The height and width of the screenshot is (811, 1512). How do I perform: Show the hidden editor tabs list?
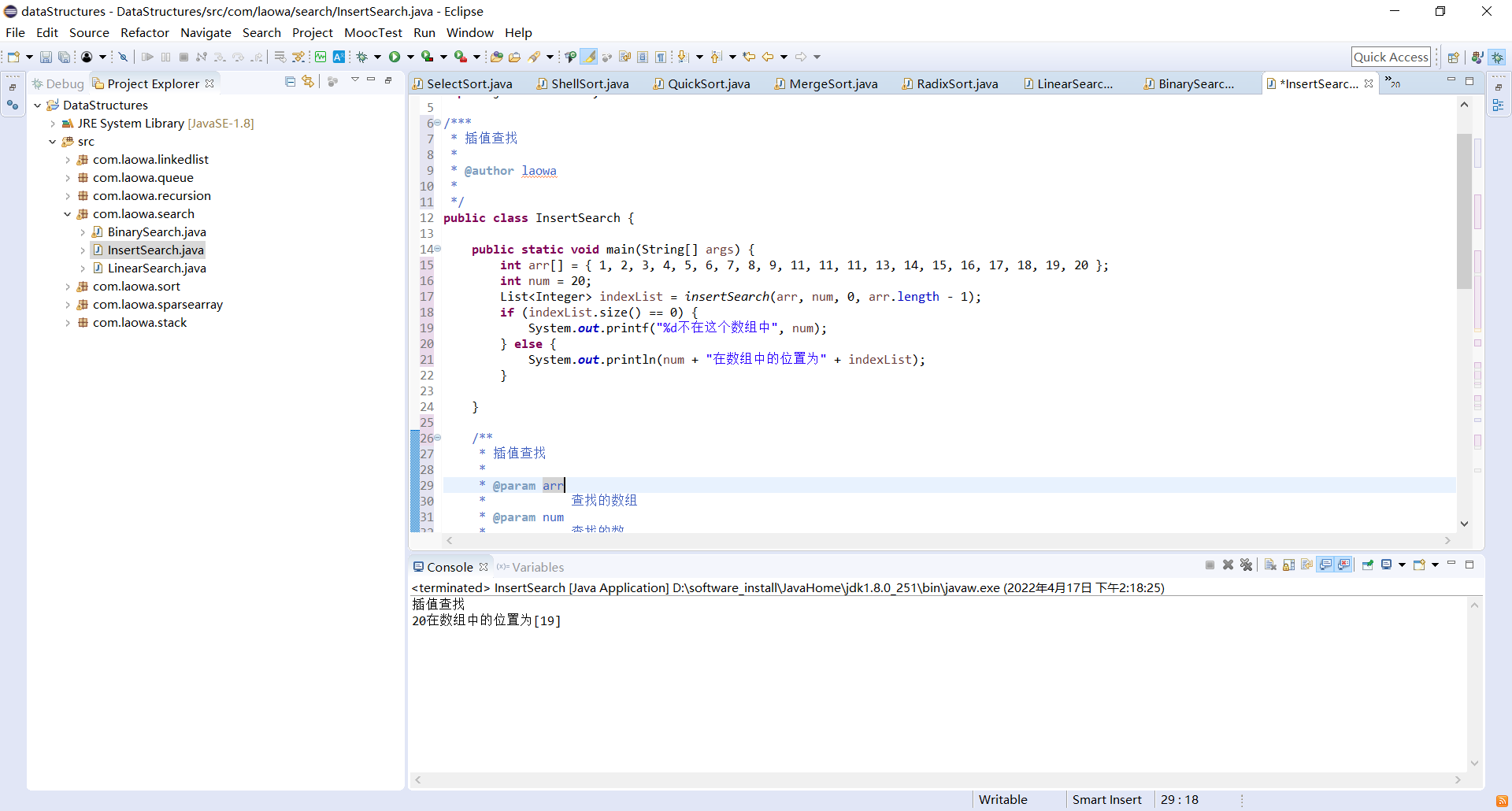coord(1392,82)
